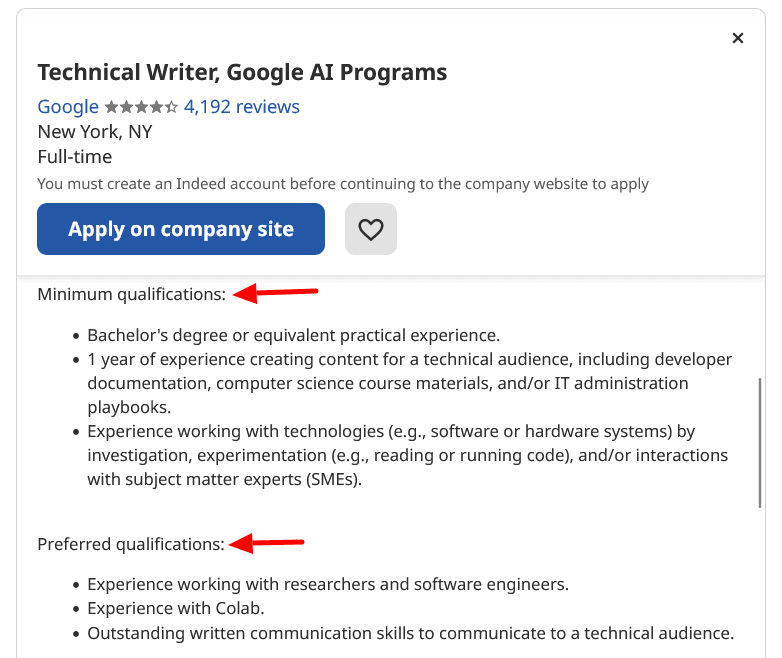Click the Technical Writer job title heading
The height and width of the screenshot is (658, 782).
tap(242, 72)
